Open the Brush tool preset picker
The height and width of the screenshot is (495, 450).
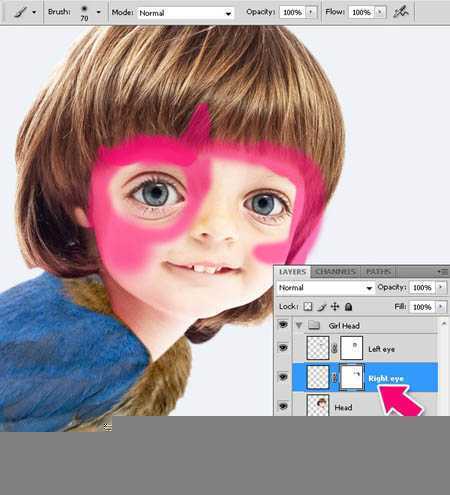pos(21,12)
